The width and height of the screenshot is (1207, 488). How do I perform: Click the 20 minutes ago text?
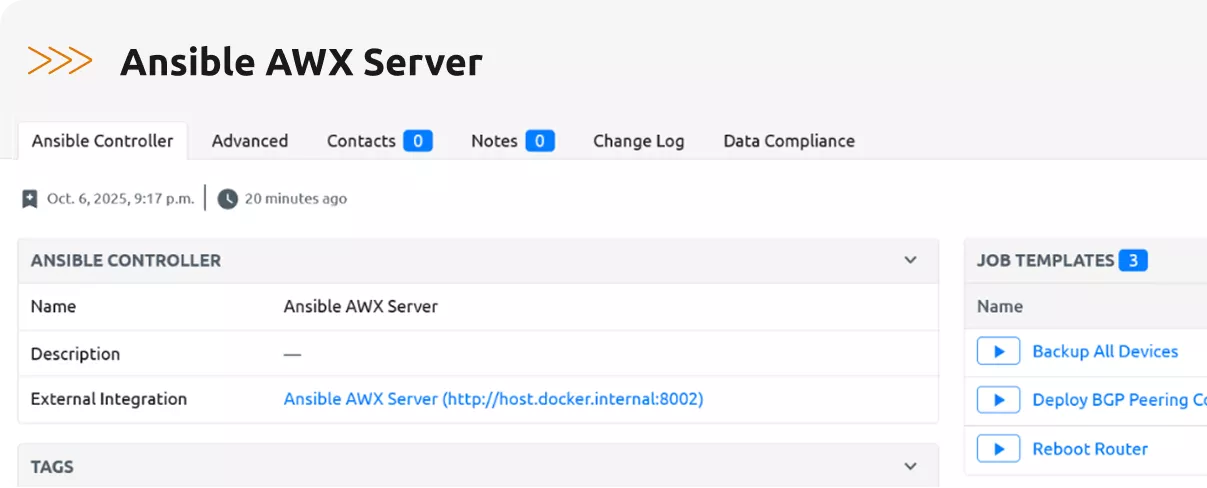(296, 199)
